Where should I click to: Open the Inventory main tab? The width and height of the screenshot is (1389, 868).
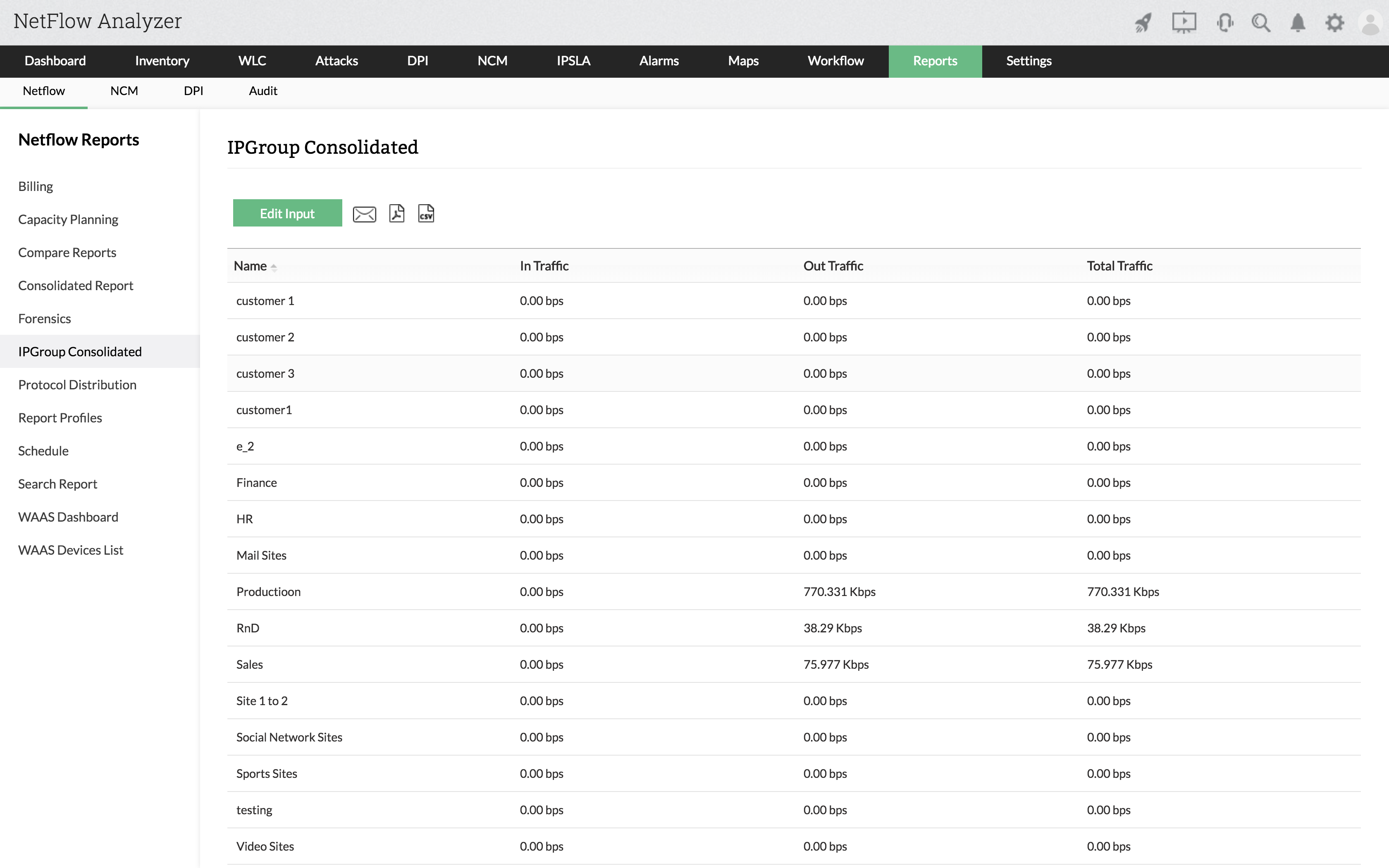[162, 61]
